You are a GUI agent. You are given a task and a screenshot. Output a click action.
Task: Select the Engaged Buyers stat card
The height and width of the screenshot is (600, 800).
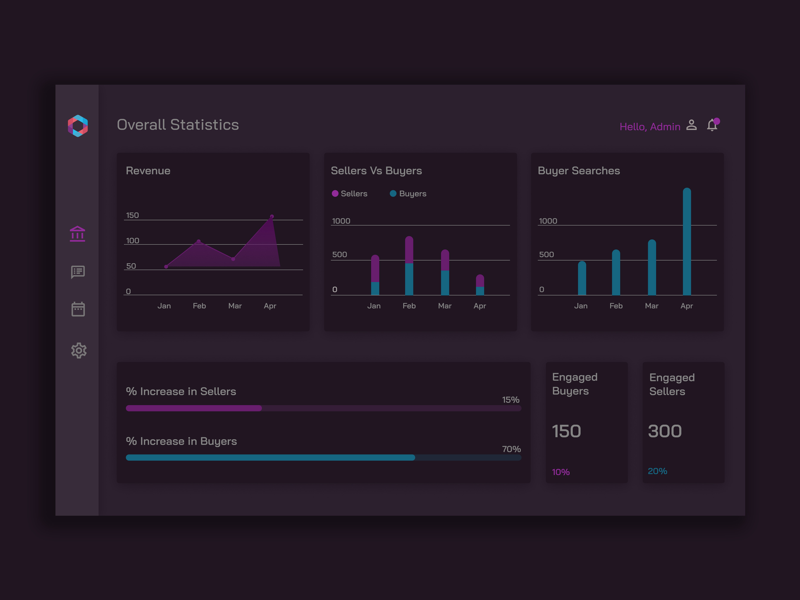(587, 421)
